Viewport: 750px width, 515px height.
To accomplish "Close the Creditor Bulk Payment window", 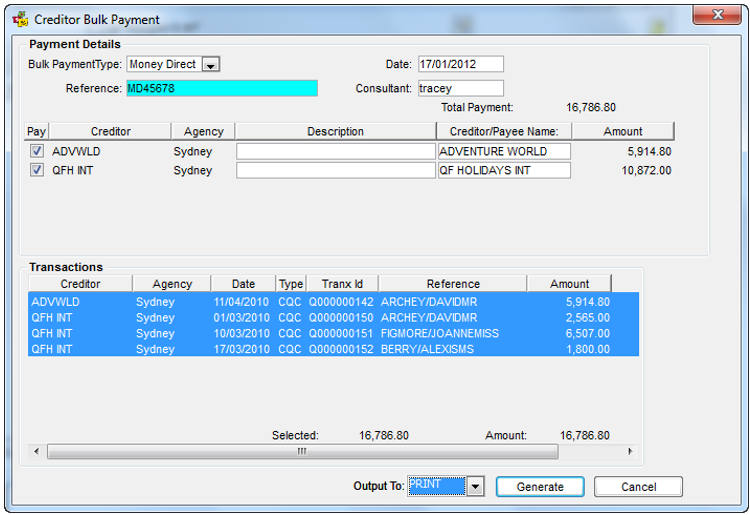I will 717,15.
